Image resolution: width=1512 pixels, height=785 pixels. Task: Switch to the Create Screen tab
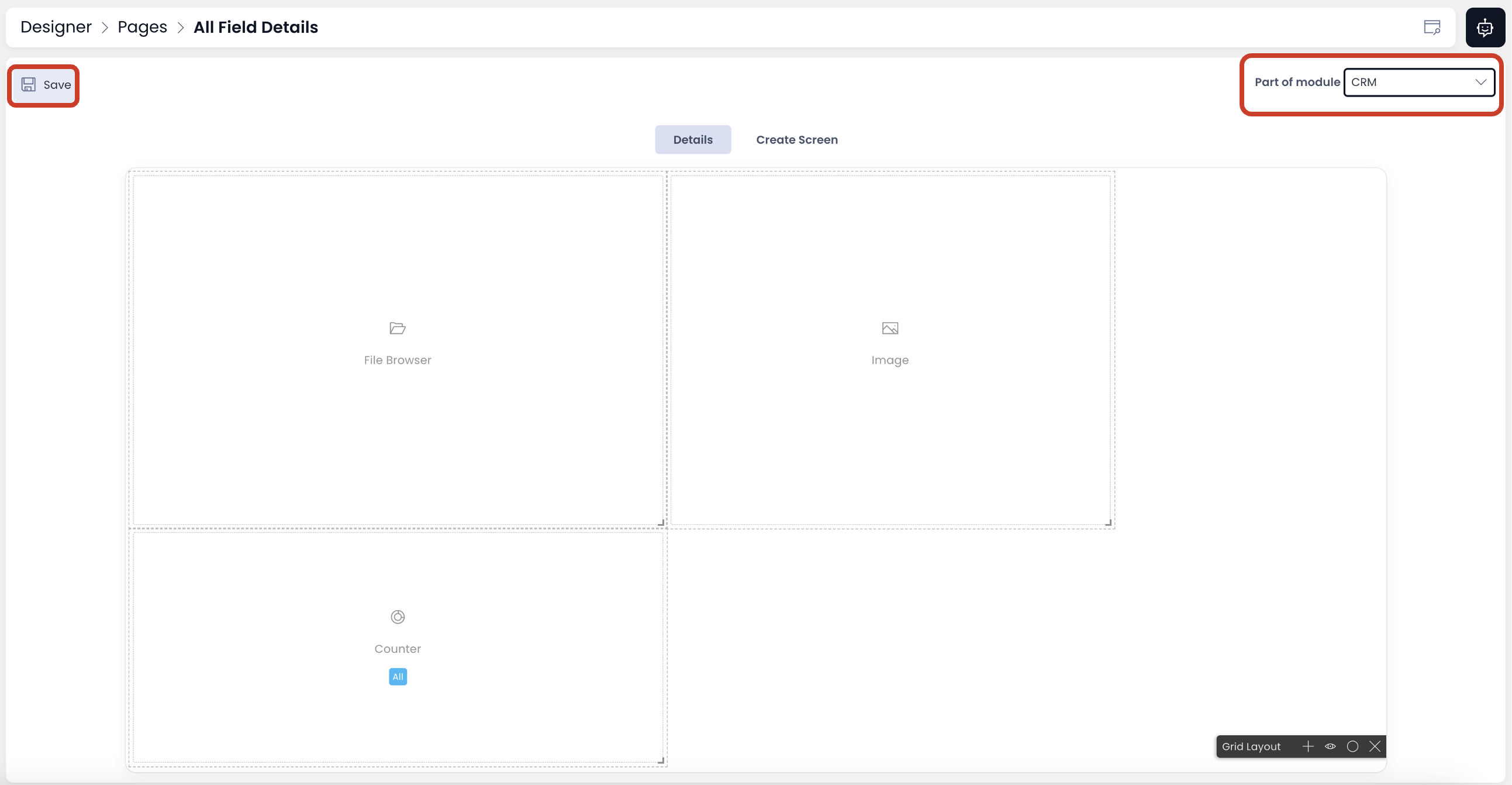796,140
